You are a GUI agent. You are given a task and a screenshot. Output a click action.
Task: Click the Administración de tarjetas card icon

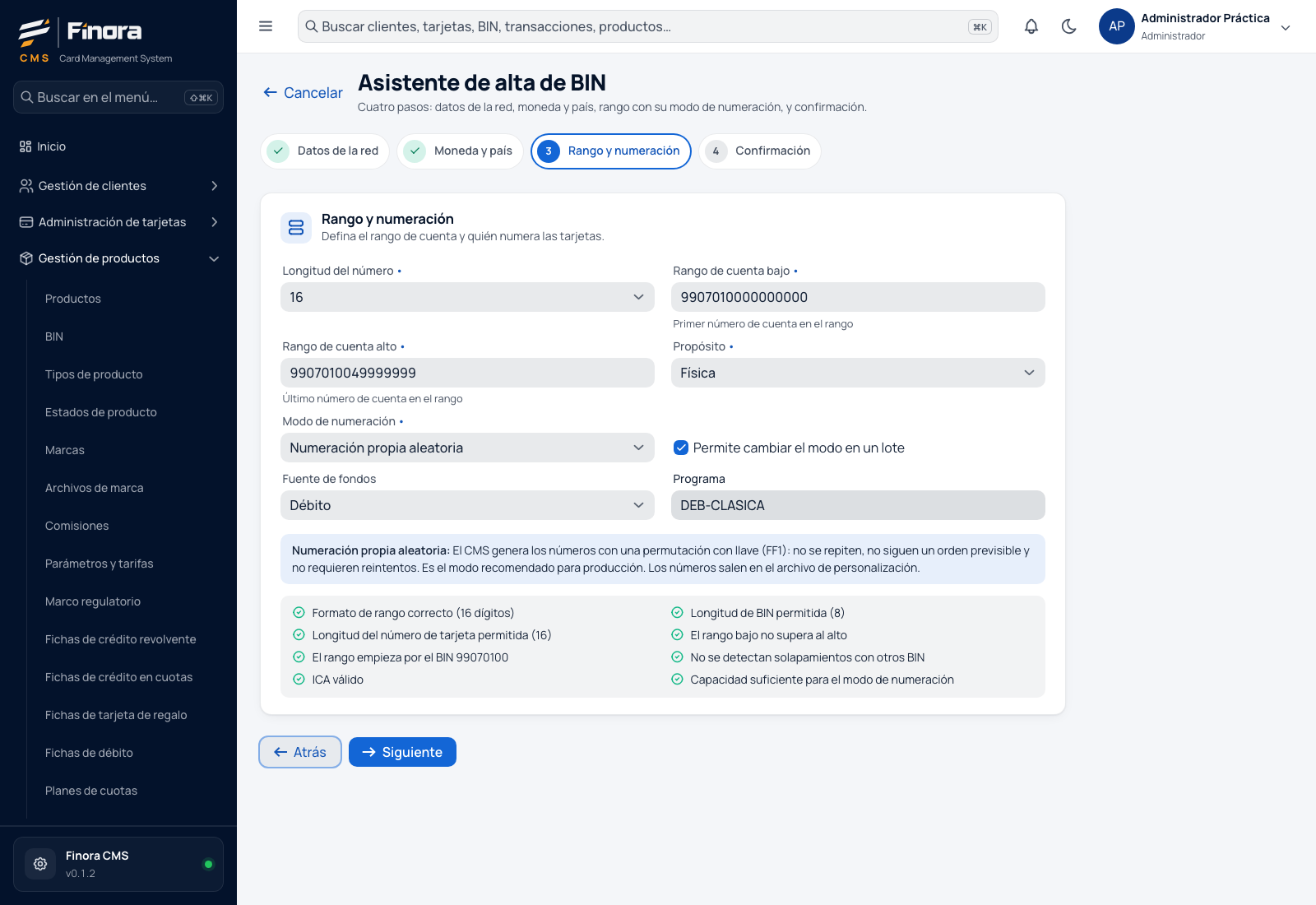26,222
